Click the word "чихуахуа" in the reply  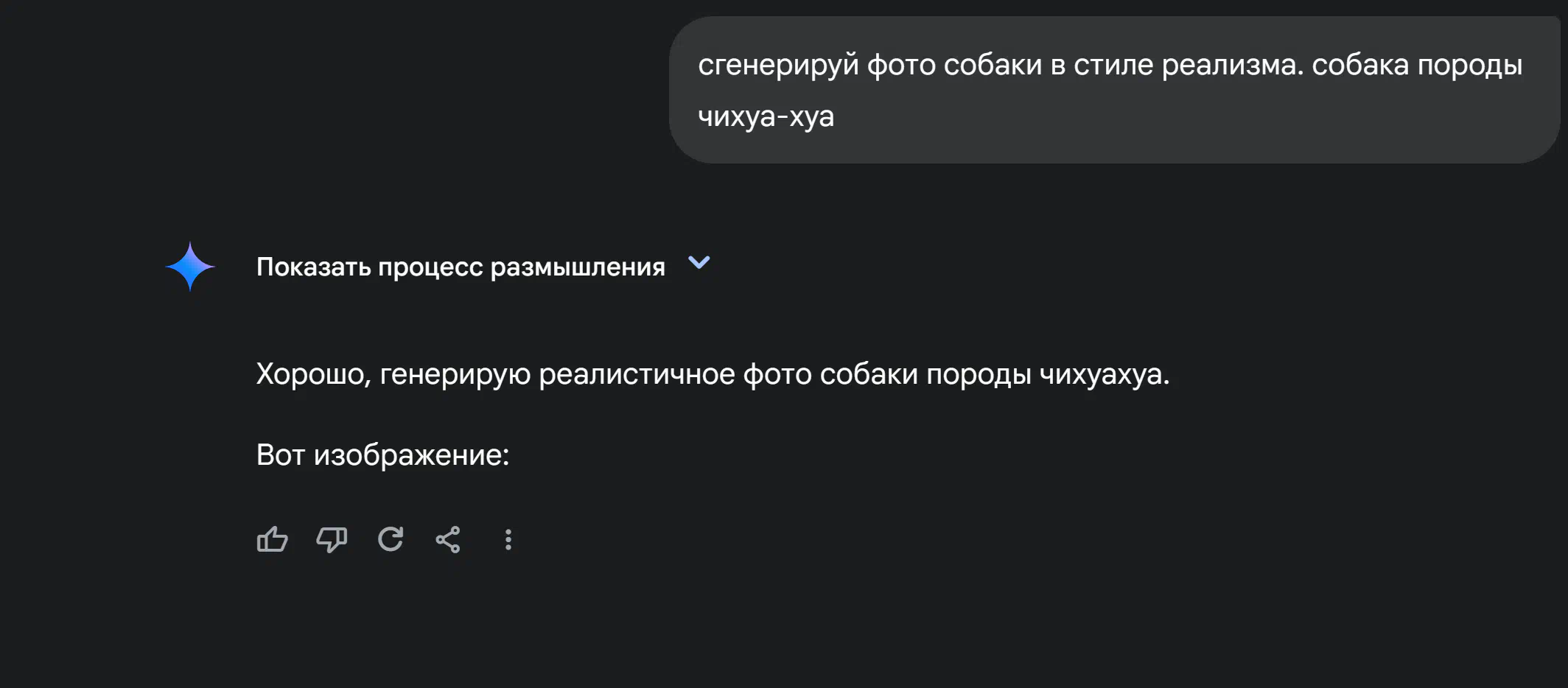1101,375
